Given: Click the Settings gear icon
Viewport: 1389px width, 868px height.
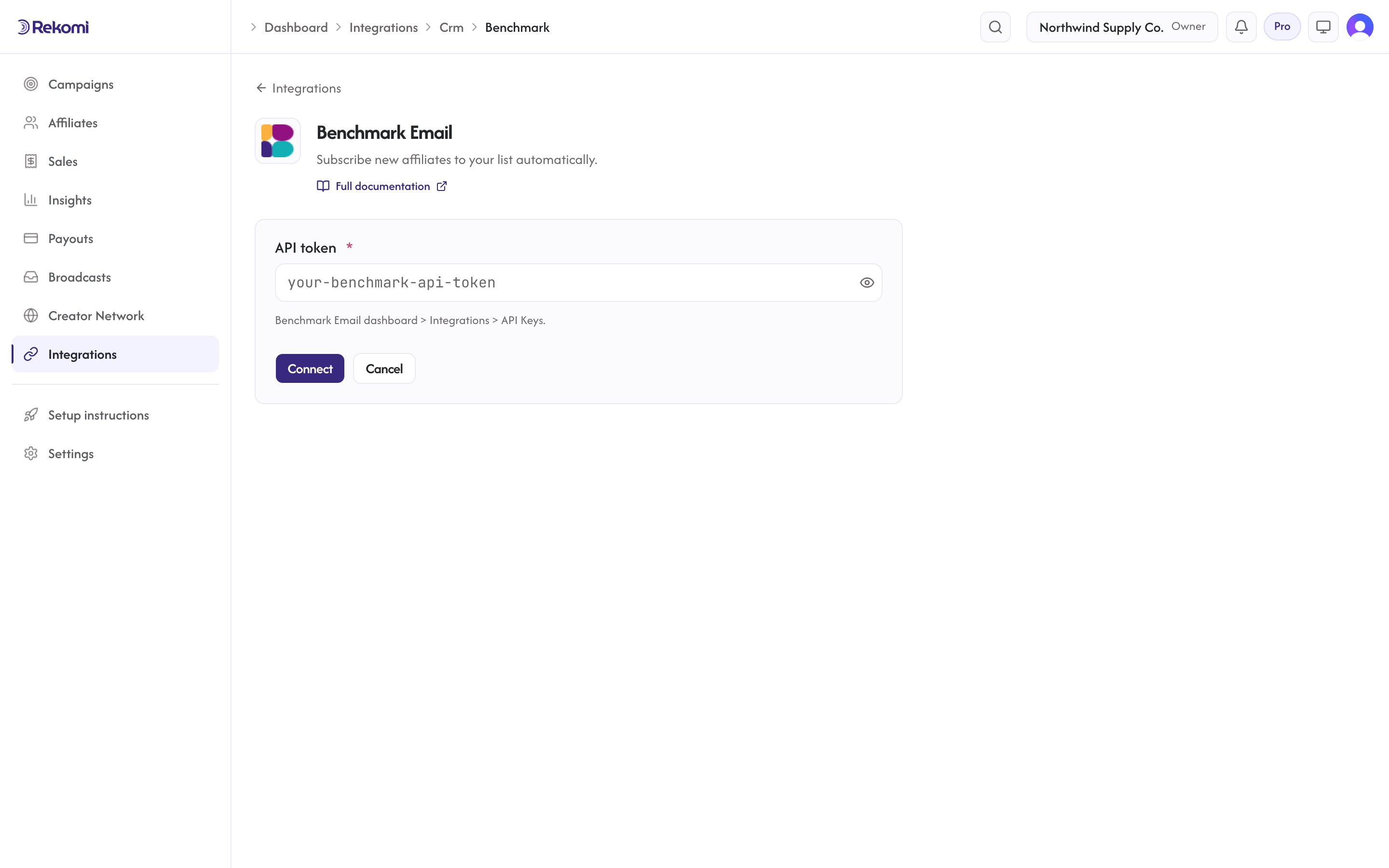Looking at the screenshot, I should [x=31, y=453].
